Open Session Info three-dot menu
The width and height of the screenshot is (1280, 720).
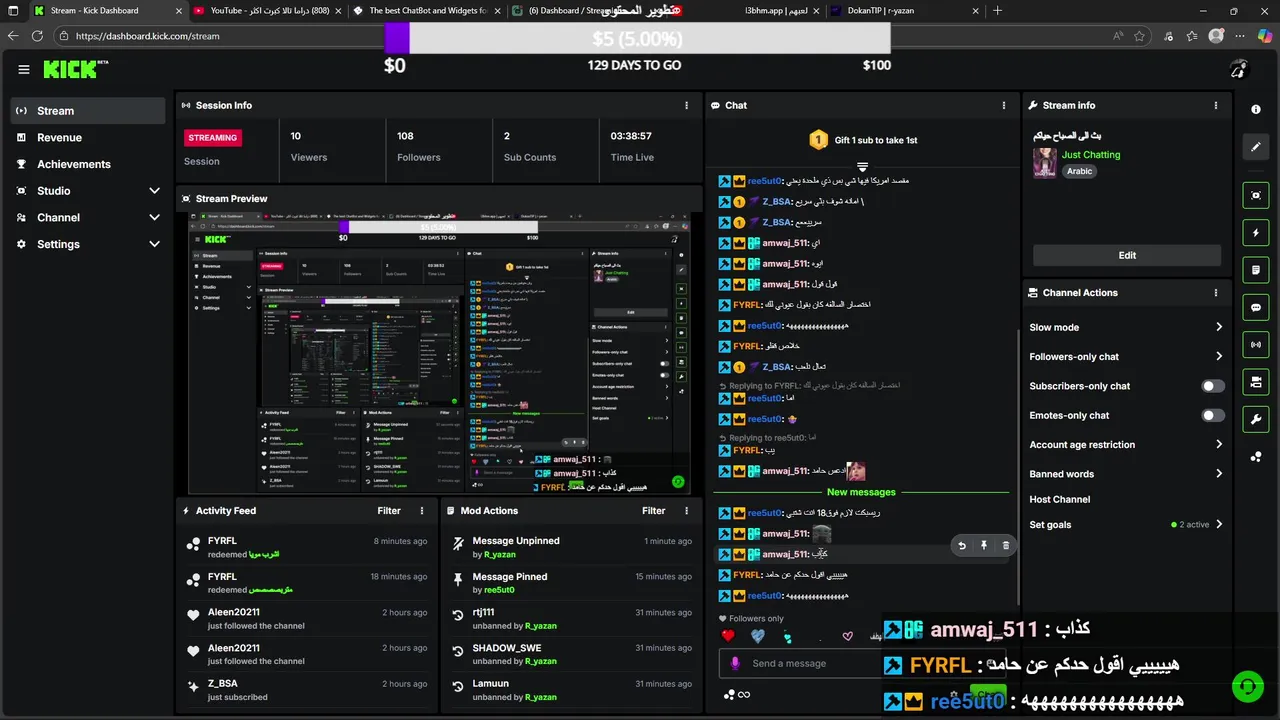[x=686, y=105]
